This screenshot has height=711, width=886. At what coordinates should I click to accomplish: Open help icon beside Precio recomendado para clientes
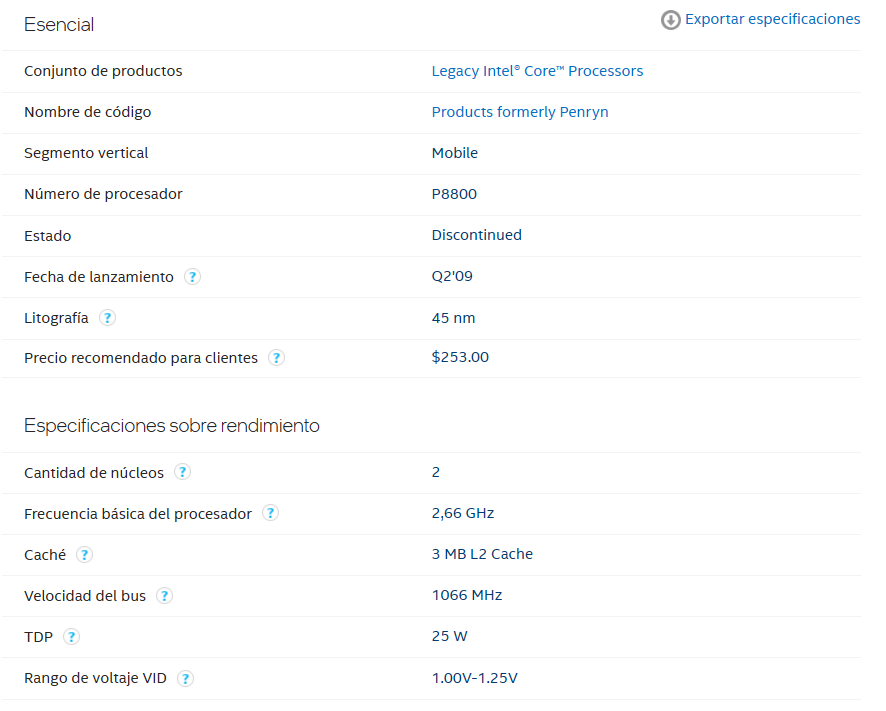(x=277, y=358)
